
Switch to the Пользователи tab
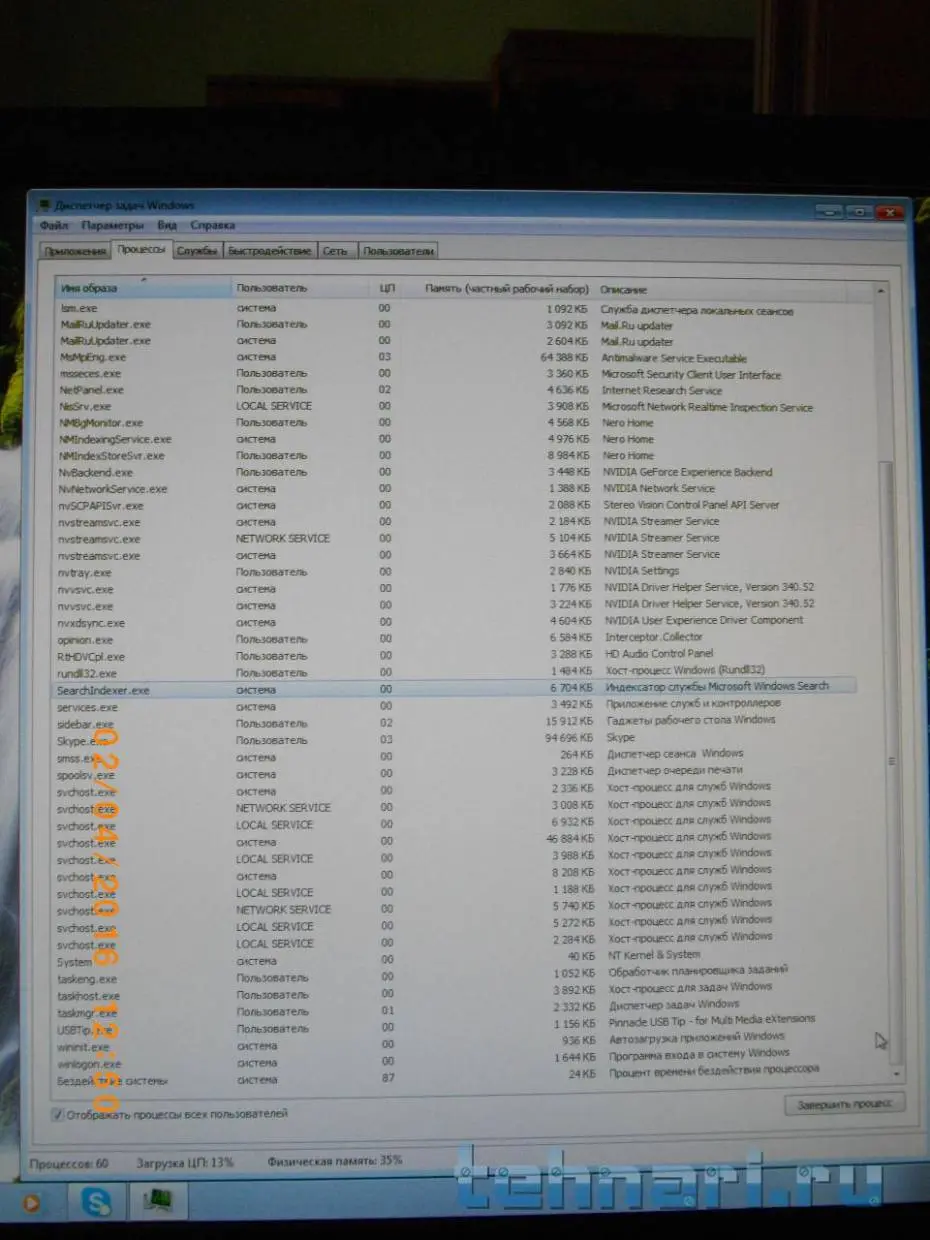pyautogui.click(x=398, y=251)
